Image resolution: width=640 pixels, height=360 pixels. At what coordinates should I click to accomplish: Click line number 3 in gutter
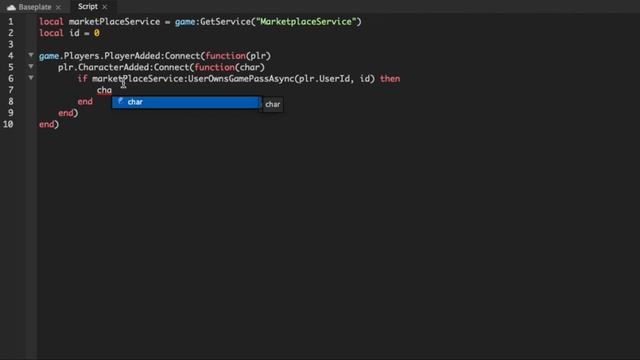[x=11, y=44]
